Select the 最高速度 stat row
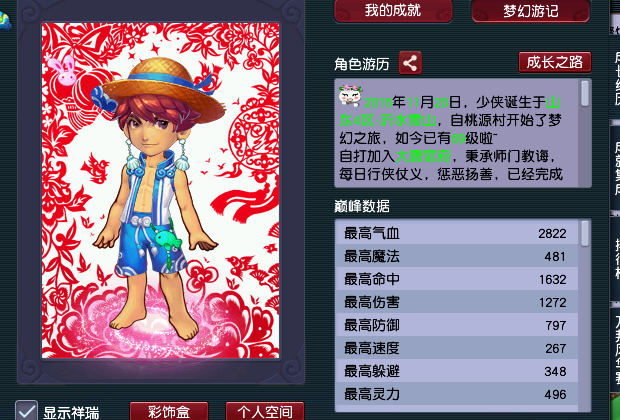Viewport: 620px width, 420px height. 457,348
